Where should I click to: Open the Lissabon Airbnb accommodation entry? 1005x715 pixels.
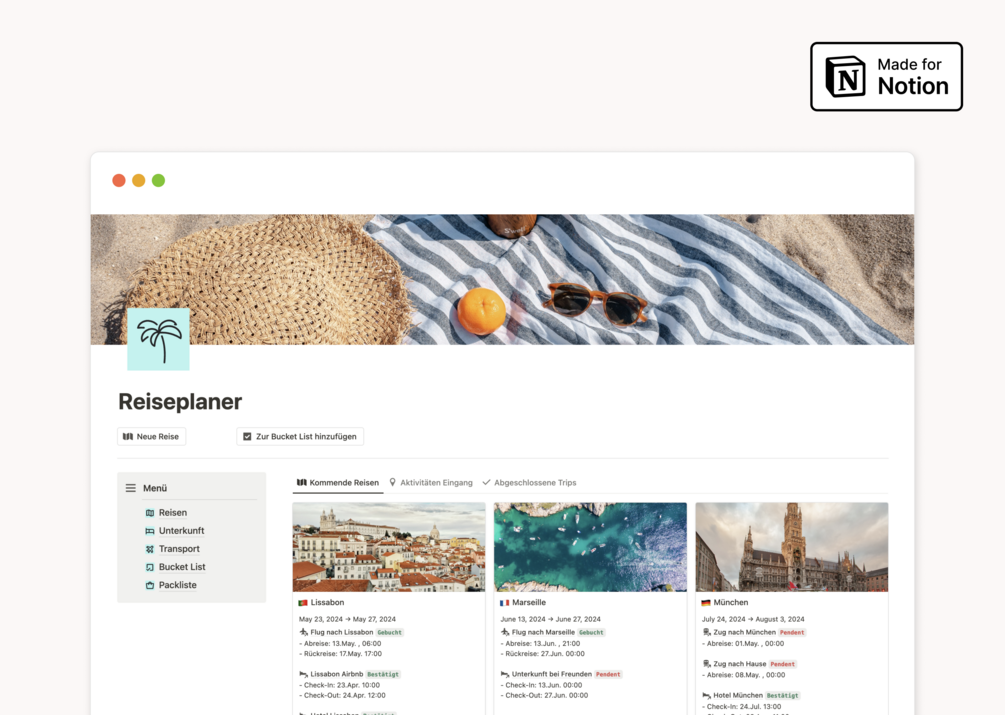point(336,674)
